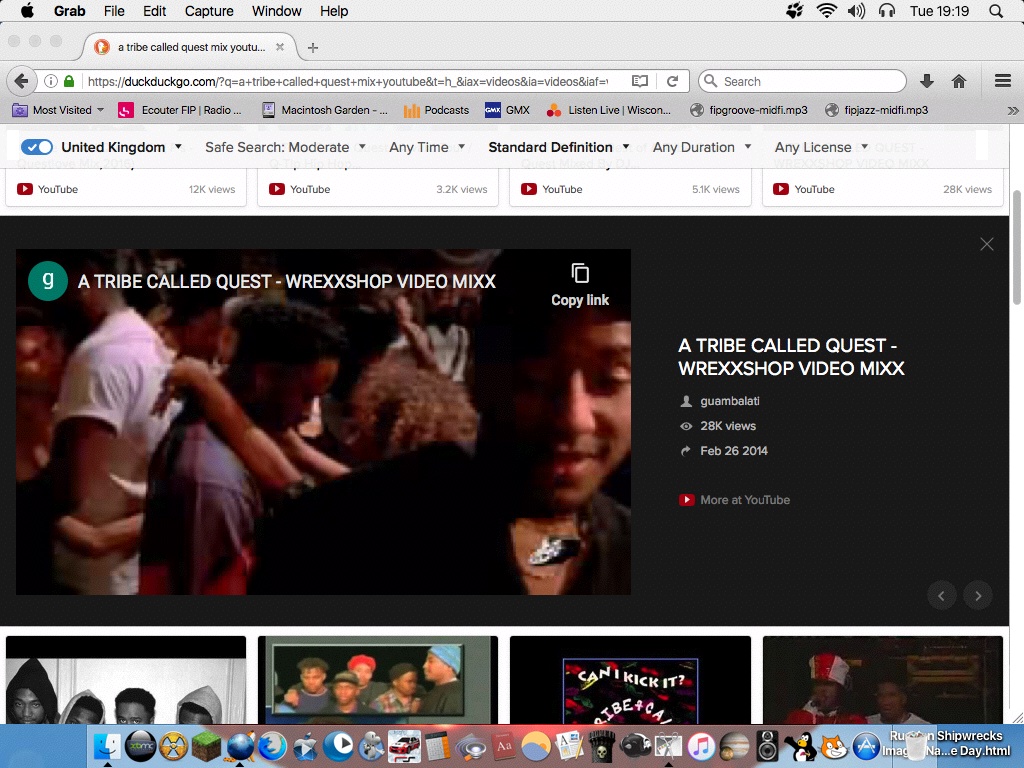This screenshot has height=768, width=1024.
Task: Play the WREXXSHOP VIDEO MIXX video preview
Action: [323, 422]
